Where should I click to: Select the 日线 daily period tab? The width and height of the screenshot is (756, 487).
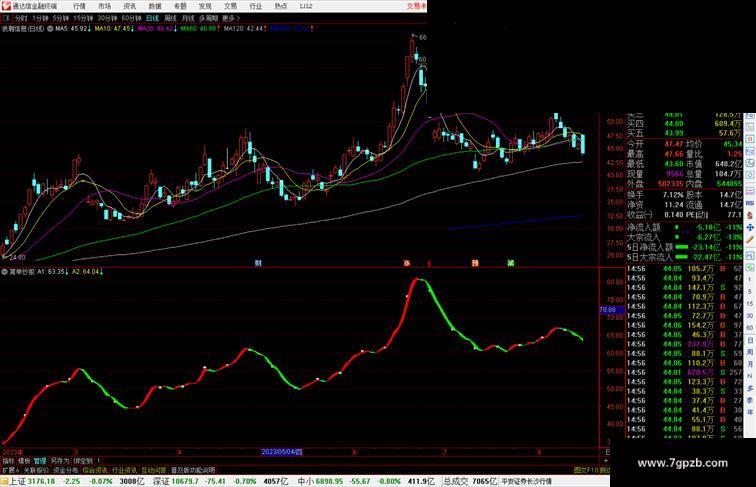(152, 18)
